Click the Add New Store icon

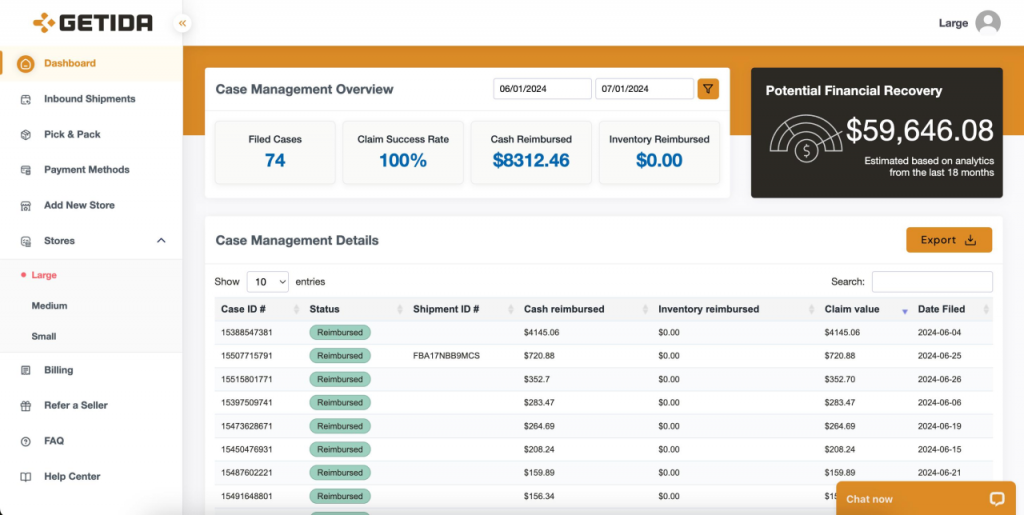click(25, 206)
